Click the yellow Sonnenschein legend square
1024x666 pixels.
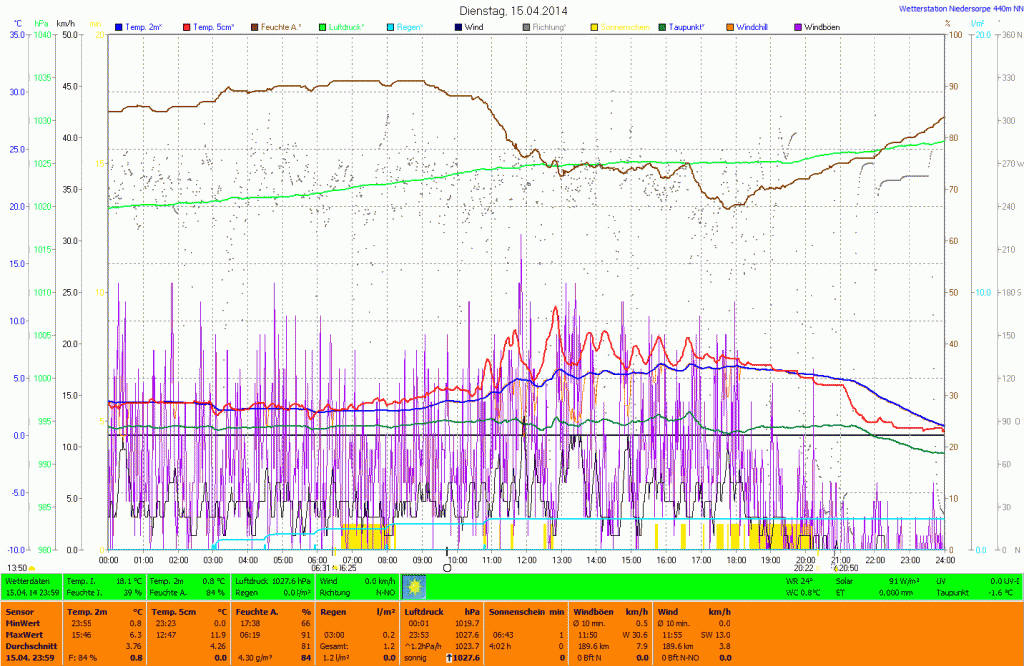[x=595, y=26]
